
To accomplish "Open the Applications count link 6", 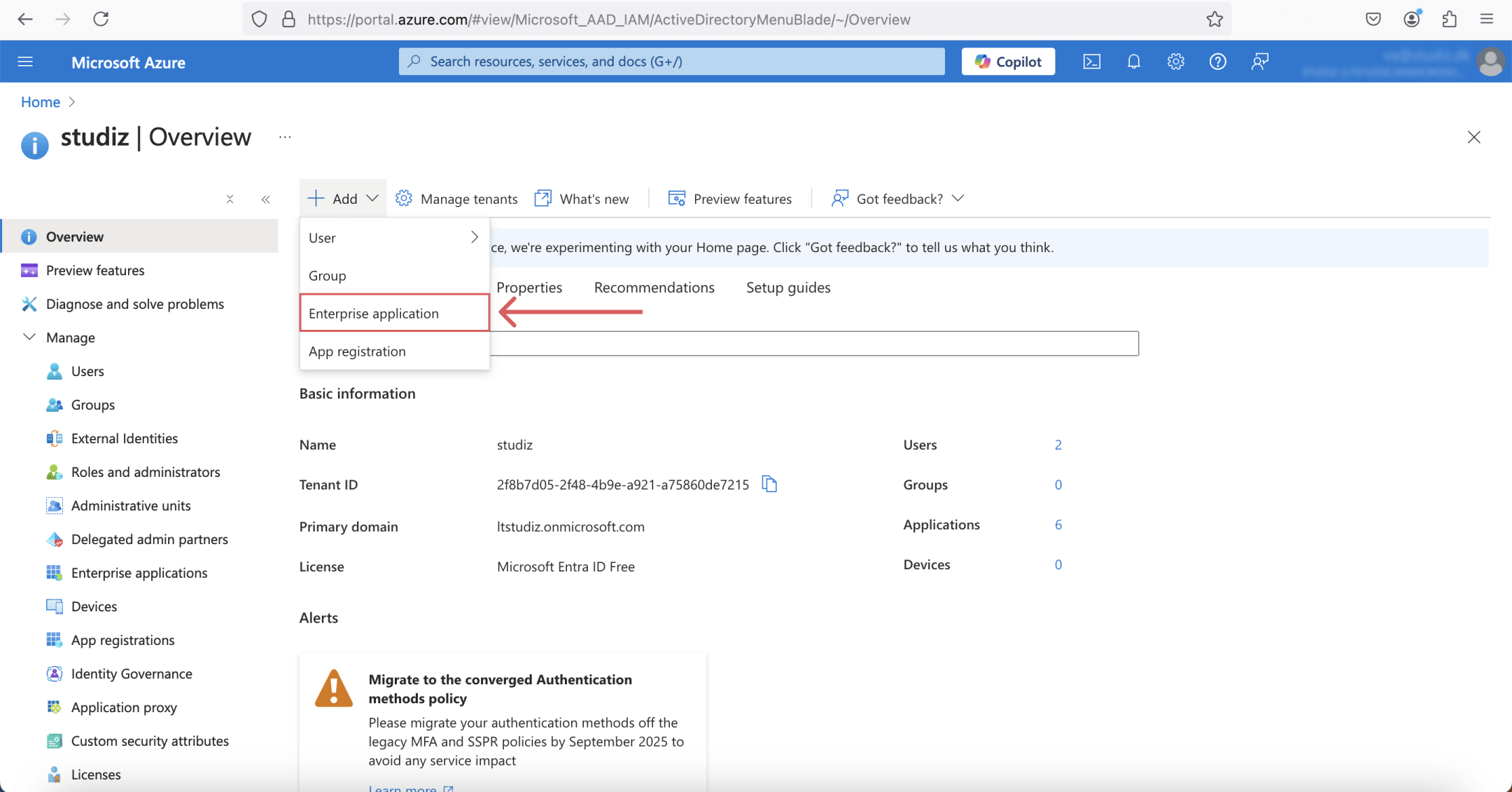I will coord(1058,524).
